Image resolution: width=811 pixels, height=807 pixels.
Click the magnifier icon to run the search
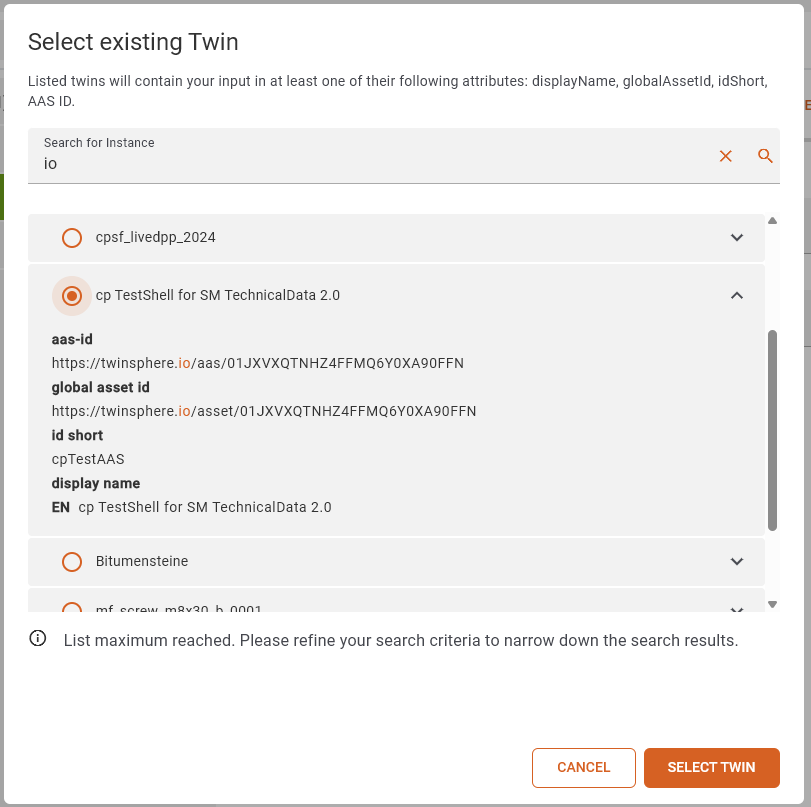click(765, 156)
